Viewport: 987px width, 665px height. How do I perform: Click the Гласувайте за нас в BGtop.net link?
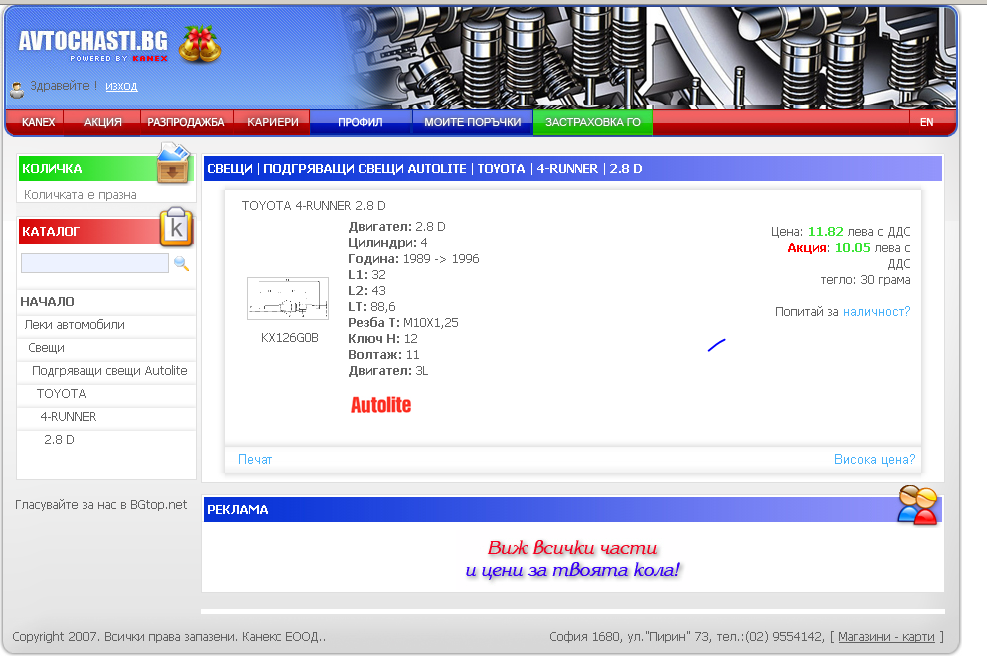[x=101, y=504]
